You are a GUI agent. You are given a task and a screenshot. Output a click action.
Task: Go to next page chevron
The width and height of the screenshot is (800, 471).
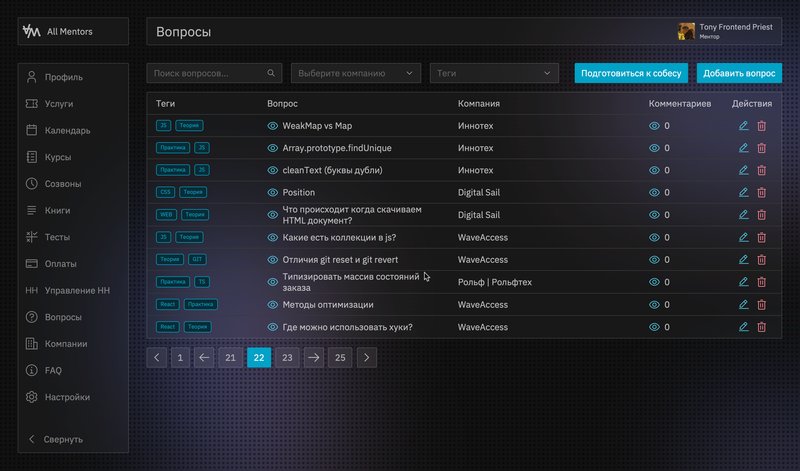[x=366, y=357]
